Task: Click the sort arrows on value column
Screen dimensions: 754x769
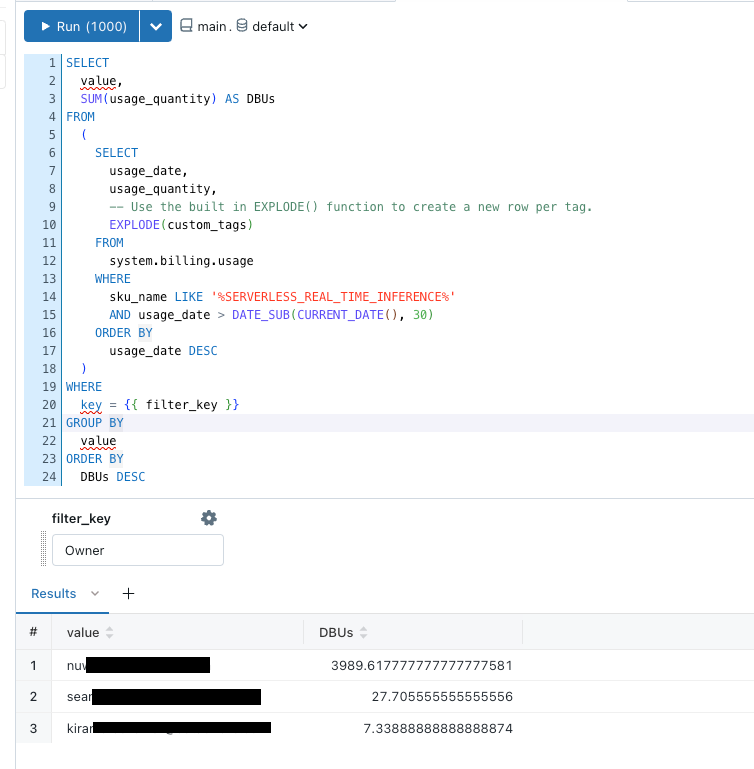Action: [110, 633]
